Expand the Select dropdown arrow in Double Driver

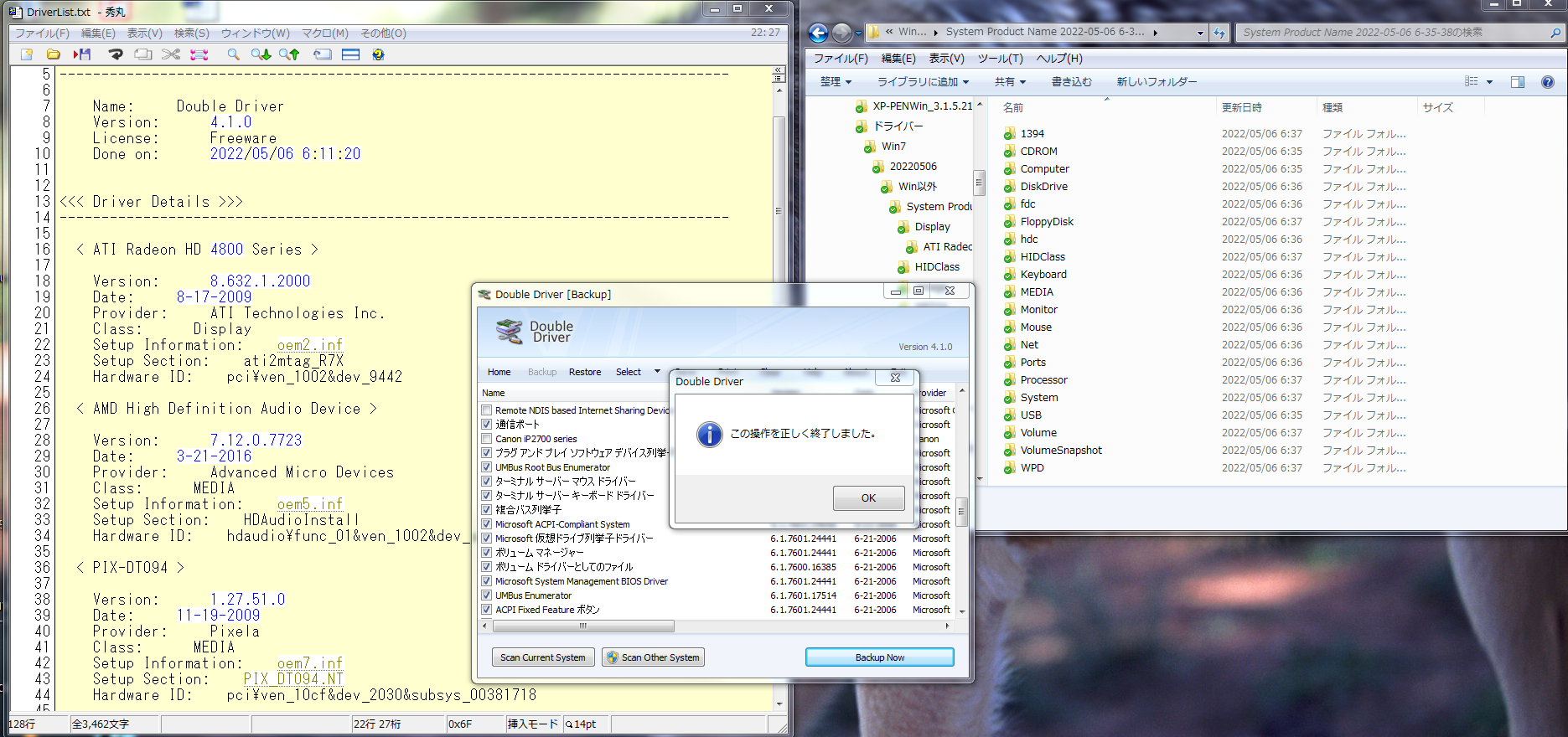pos(657,372)
